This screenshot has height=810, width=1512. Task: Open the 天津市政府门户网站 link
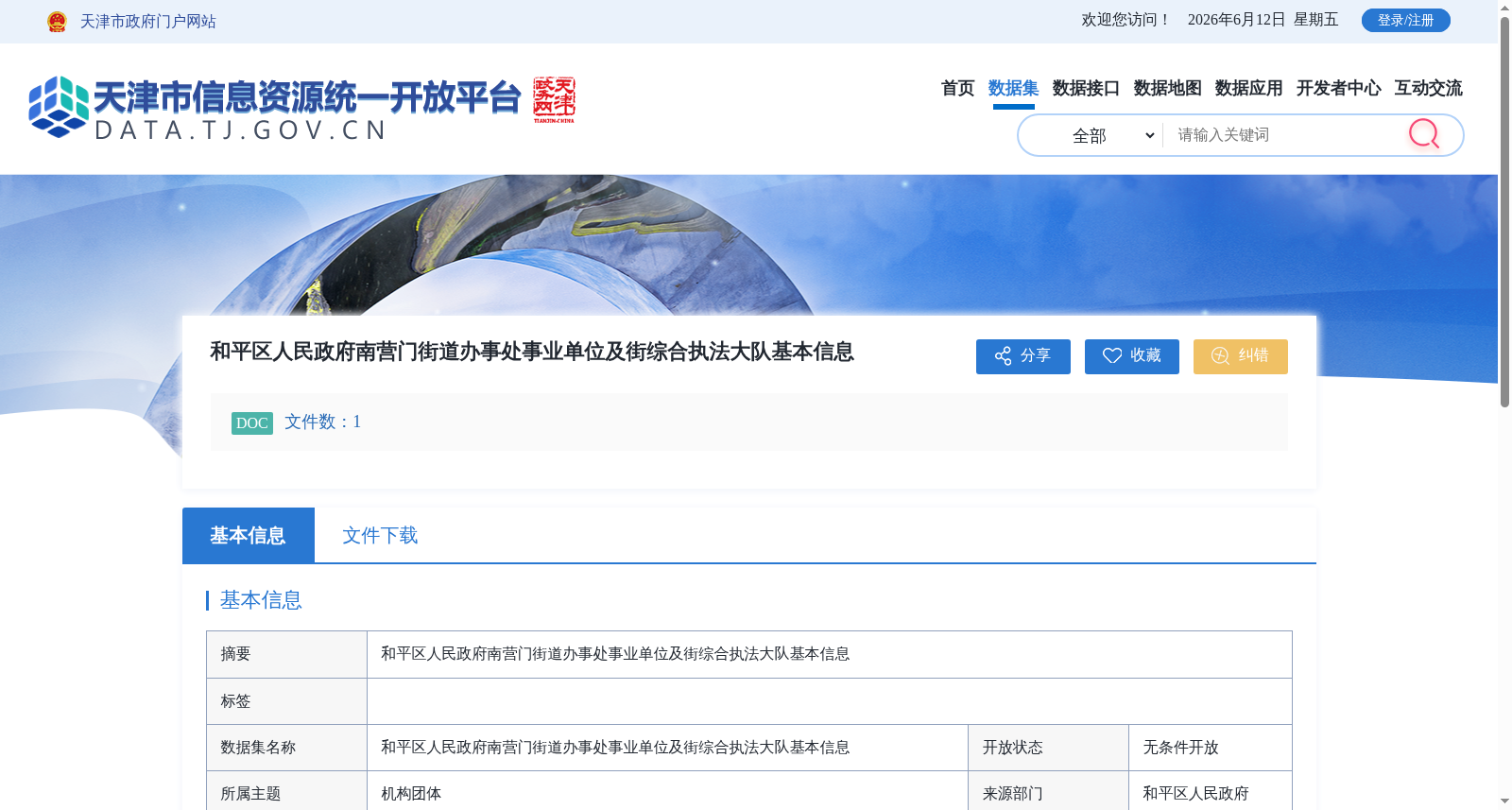pos(148,22)
